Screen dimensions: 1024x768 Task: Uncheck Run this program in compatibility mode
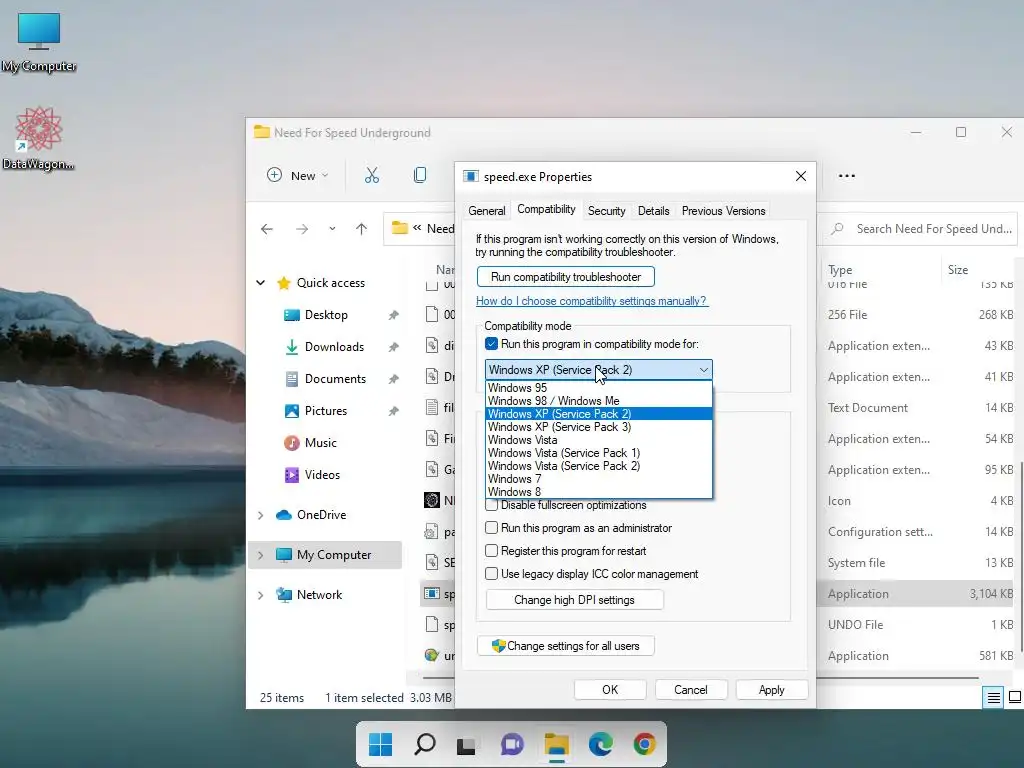(x=491, y=344)
